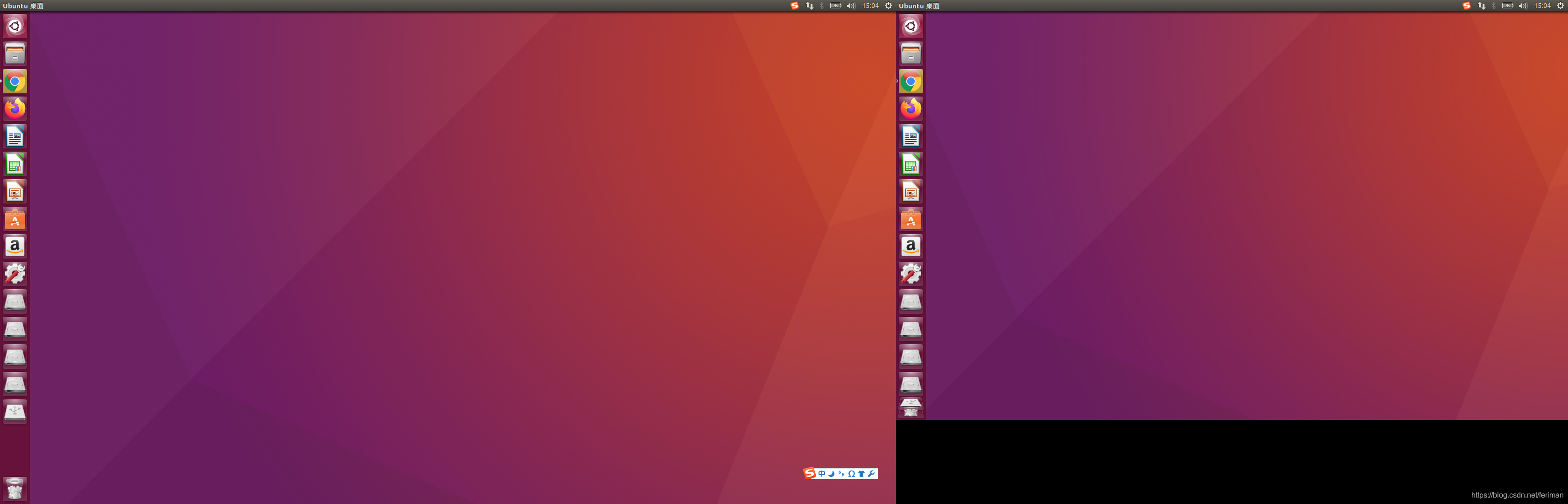Open Sogou indicator in left screen top panel
This screenshot has height=504, width=1568.
click(794, 6)
